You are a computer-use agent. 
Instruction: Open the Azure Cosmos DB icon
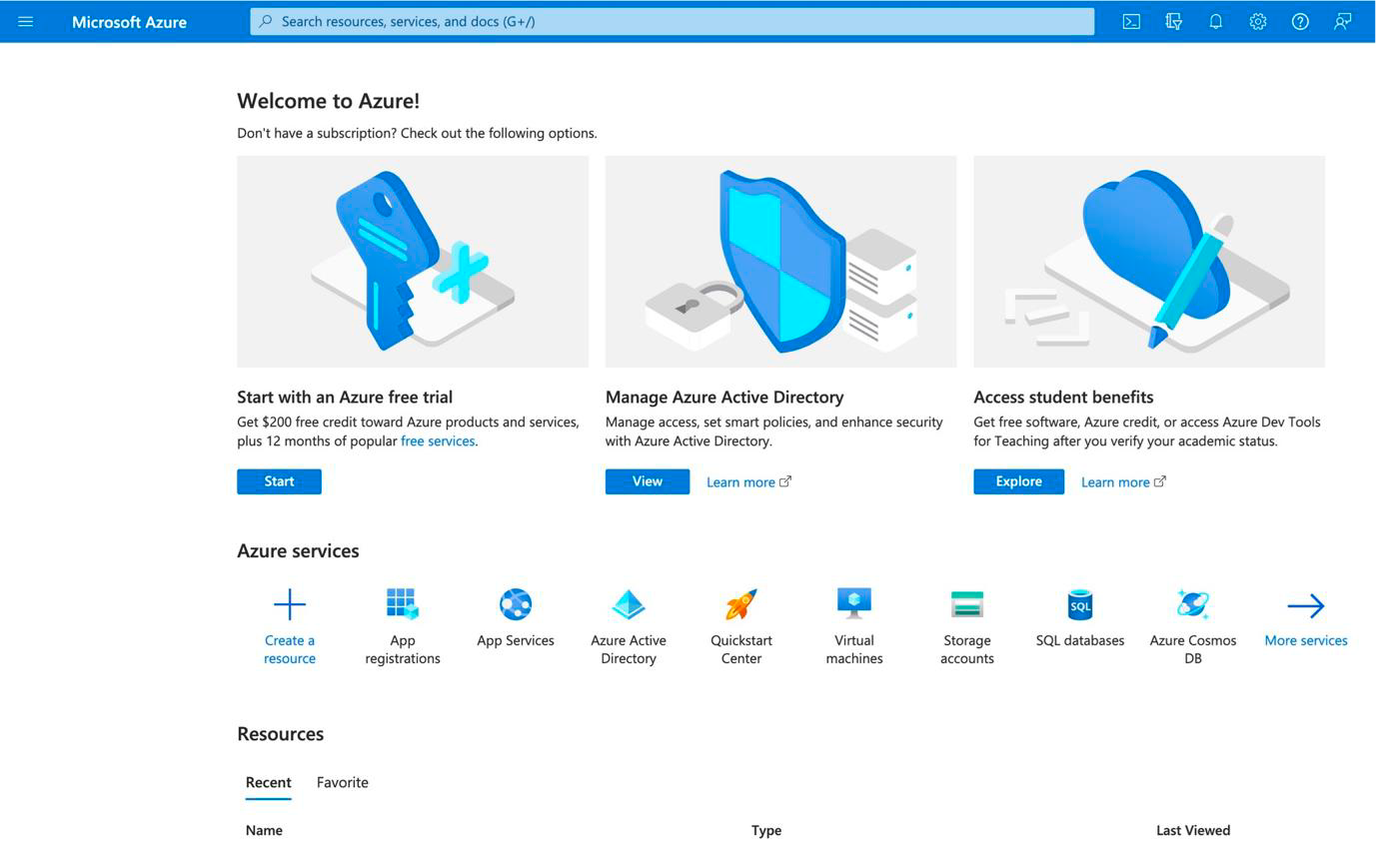coord(1193,604)
